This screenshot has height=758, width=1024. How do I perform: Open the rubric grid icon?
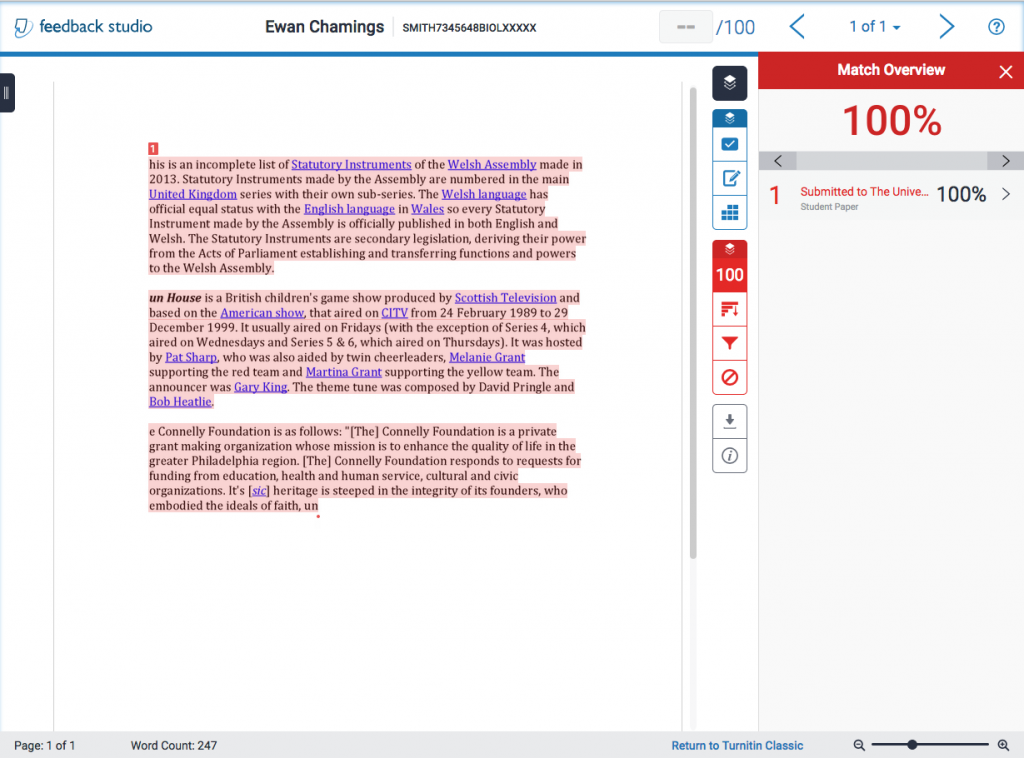point(729,213)
